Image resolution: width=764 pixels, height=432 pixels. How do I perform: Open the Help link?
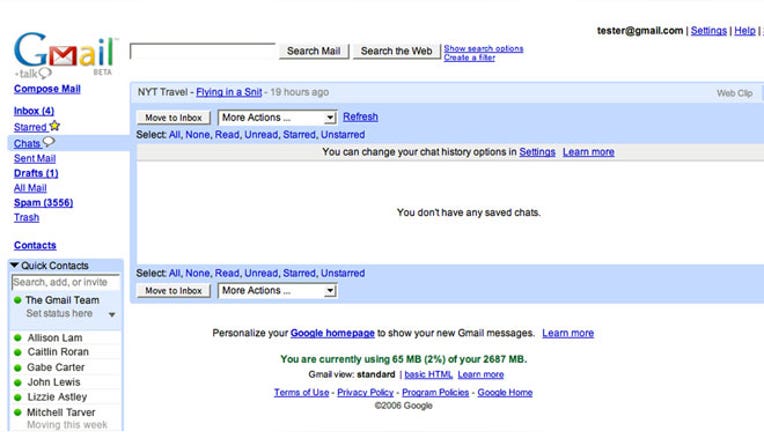click(745, 31)
